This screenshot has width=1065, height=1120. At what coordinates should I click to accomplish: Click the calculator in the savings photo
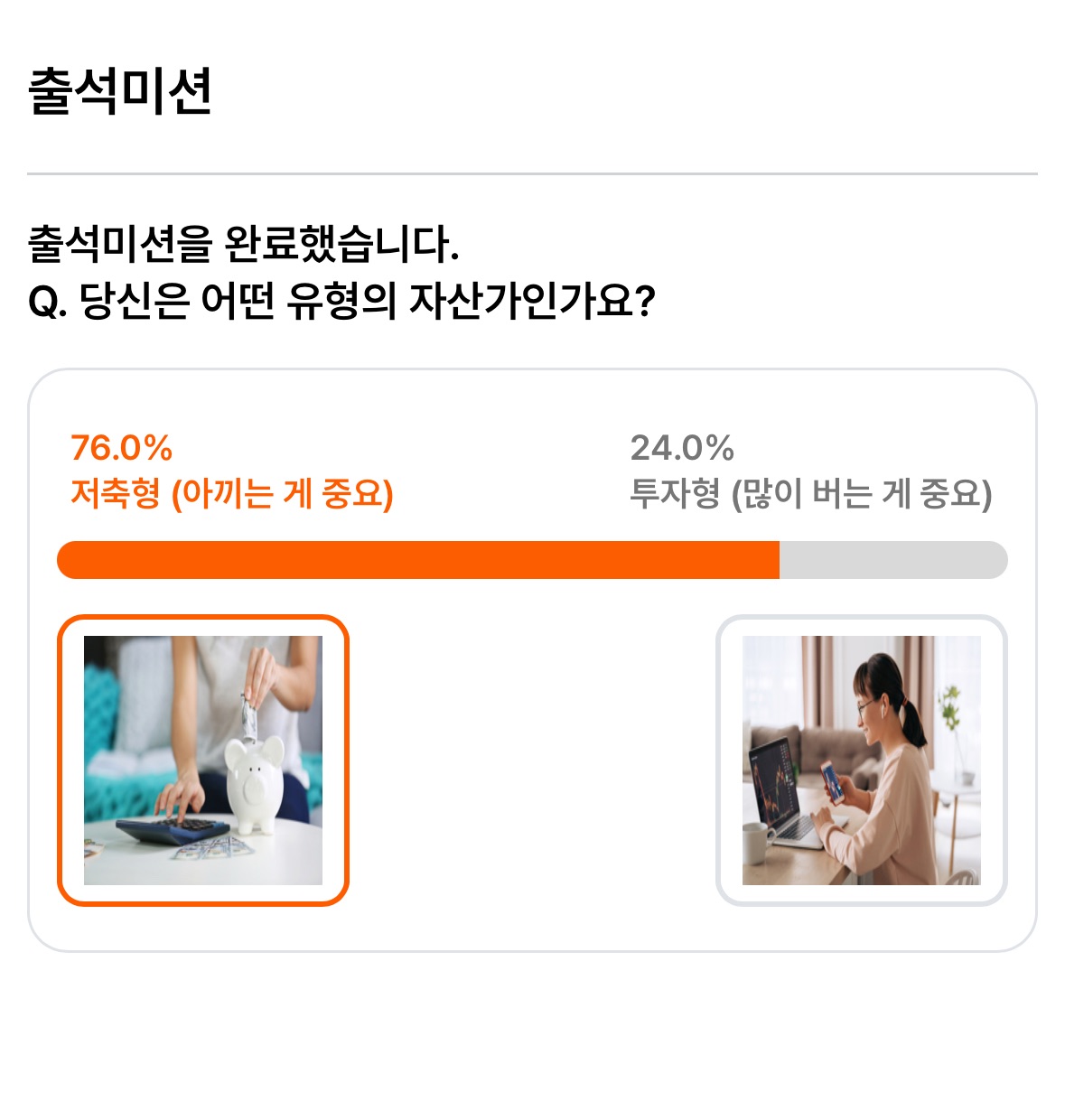coord(172,830)
